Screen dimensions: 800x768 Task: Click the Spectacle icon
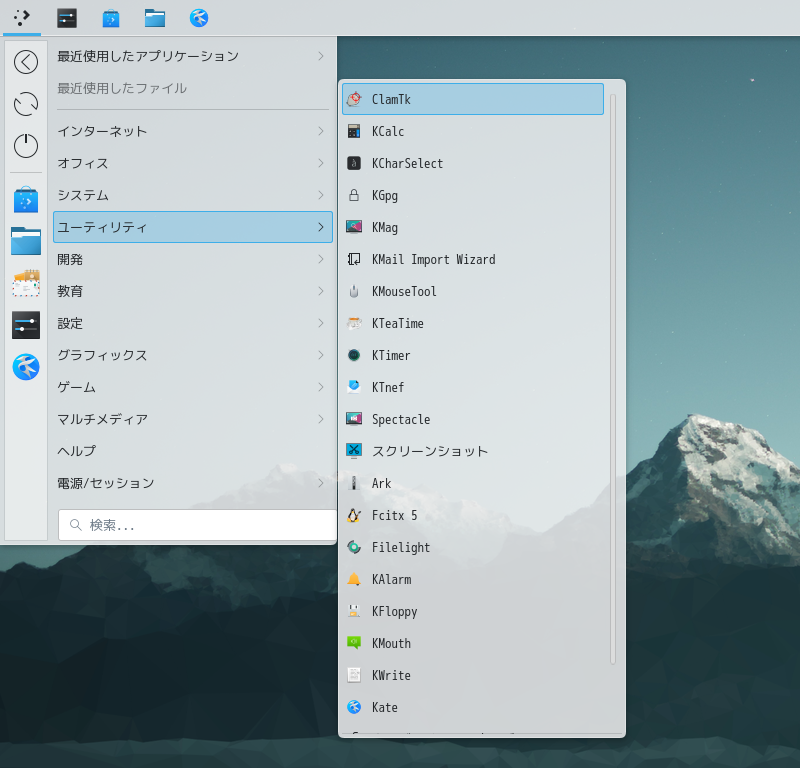354,419
